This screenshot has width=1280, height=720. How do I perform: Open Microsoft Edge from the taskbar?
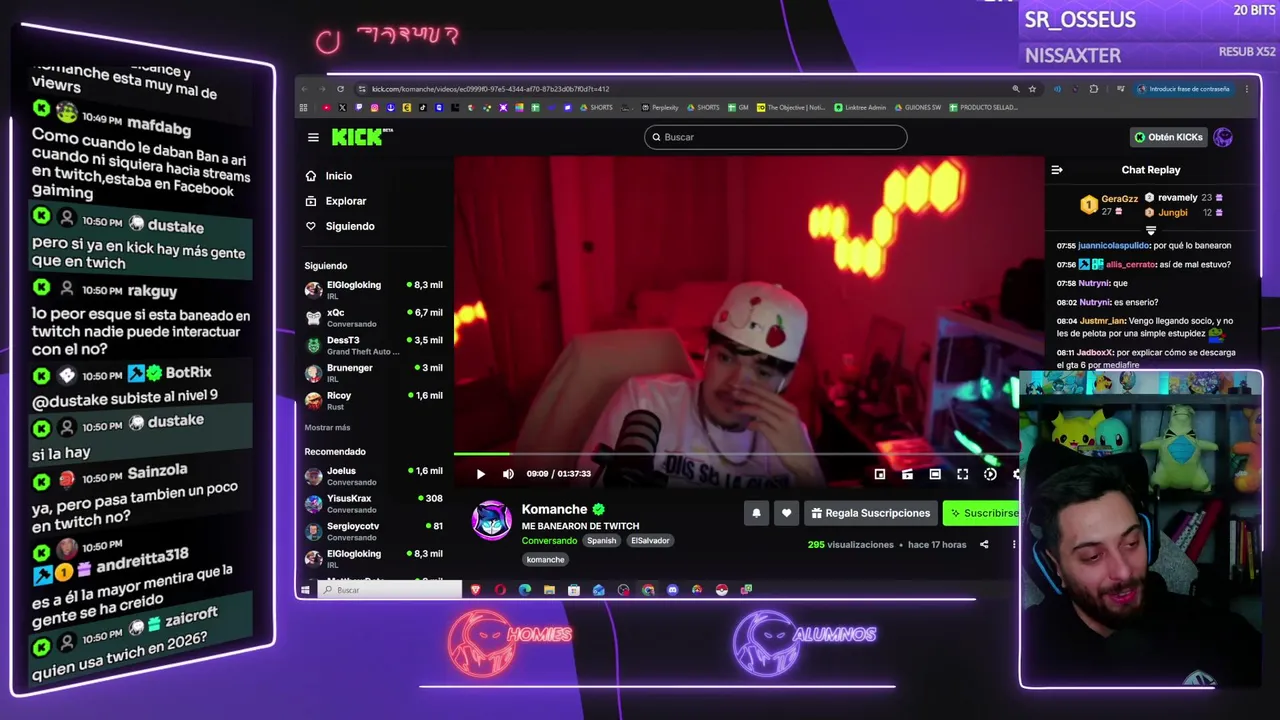click(x=525, y=590)
